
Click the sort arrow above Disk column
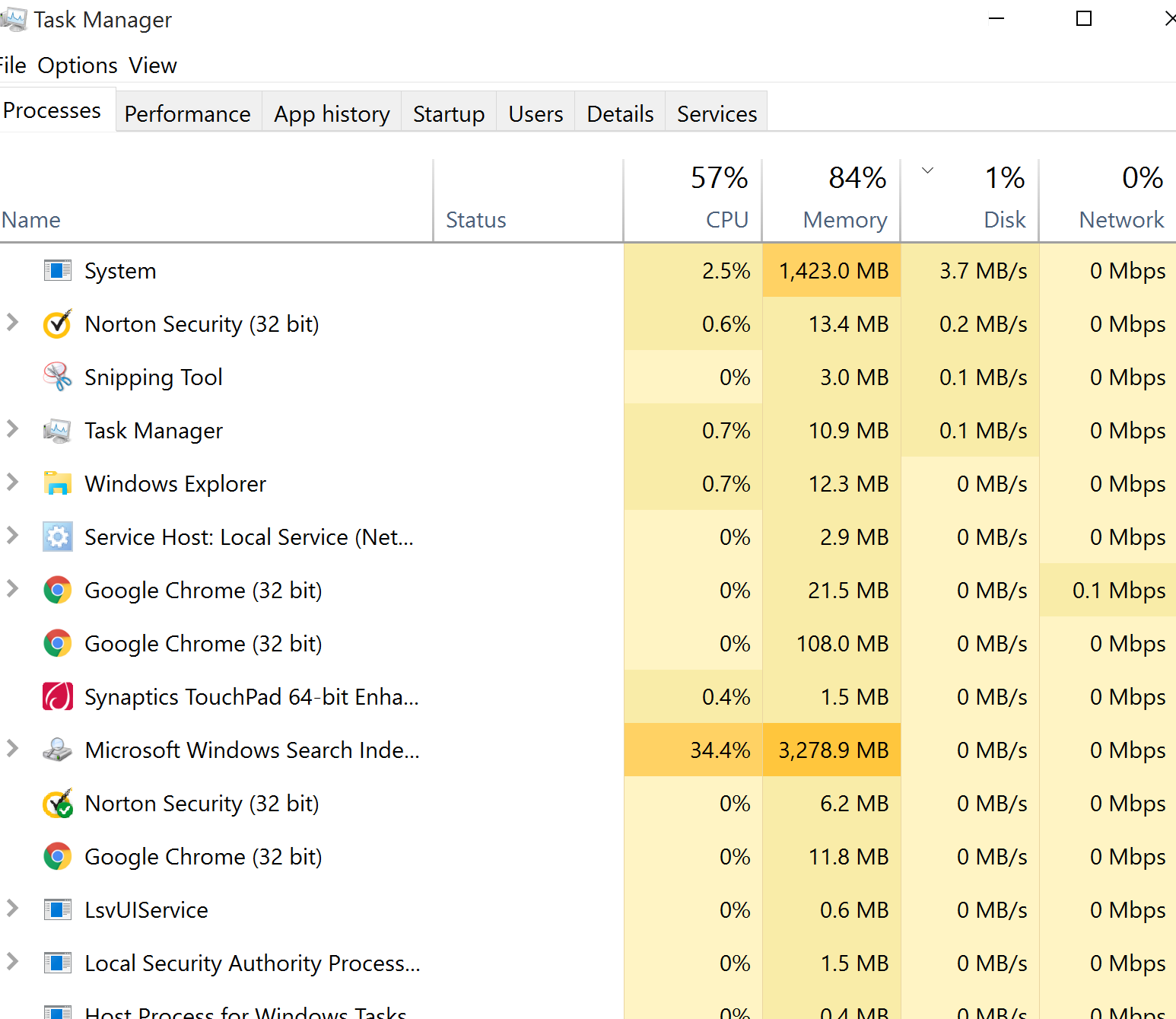click(927, 170)
